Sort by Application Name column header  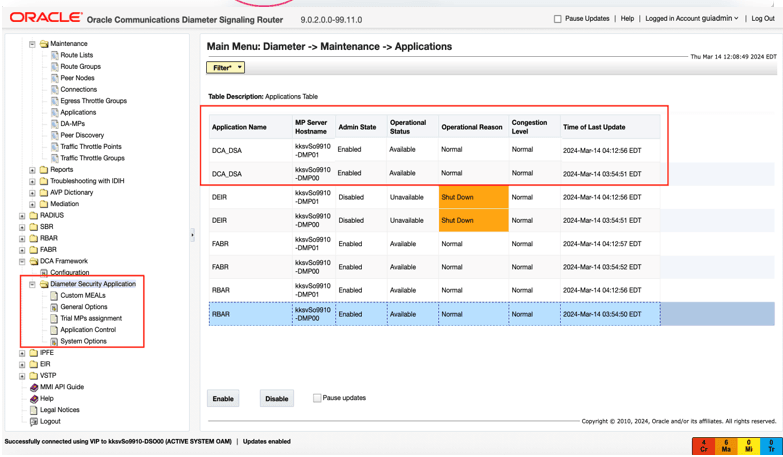click(251, 127)
